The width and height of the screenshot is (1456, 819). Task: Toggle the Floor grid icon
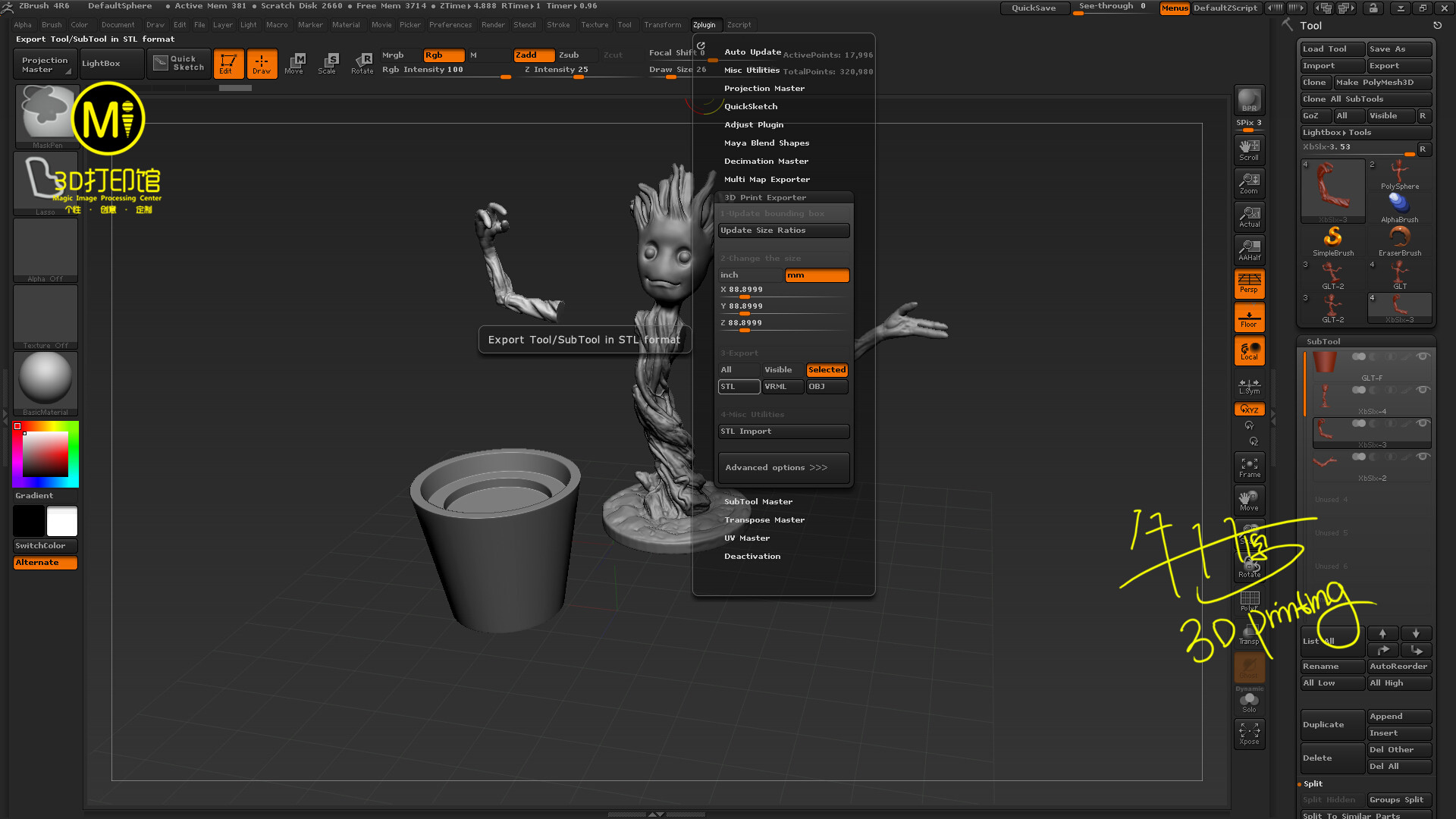1249,317
